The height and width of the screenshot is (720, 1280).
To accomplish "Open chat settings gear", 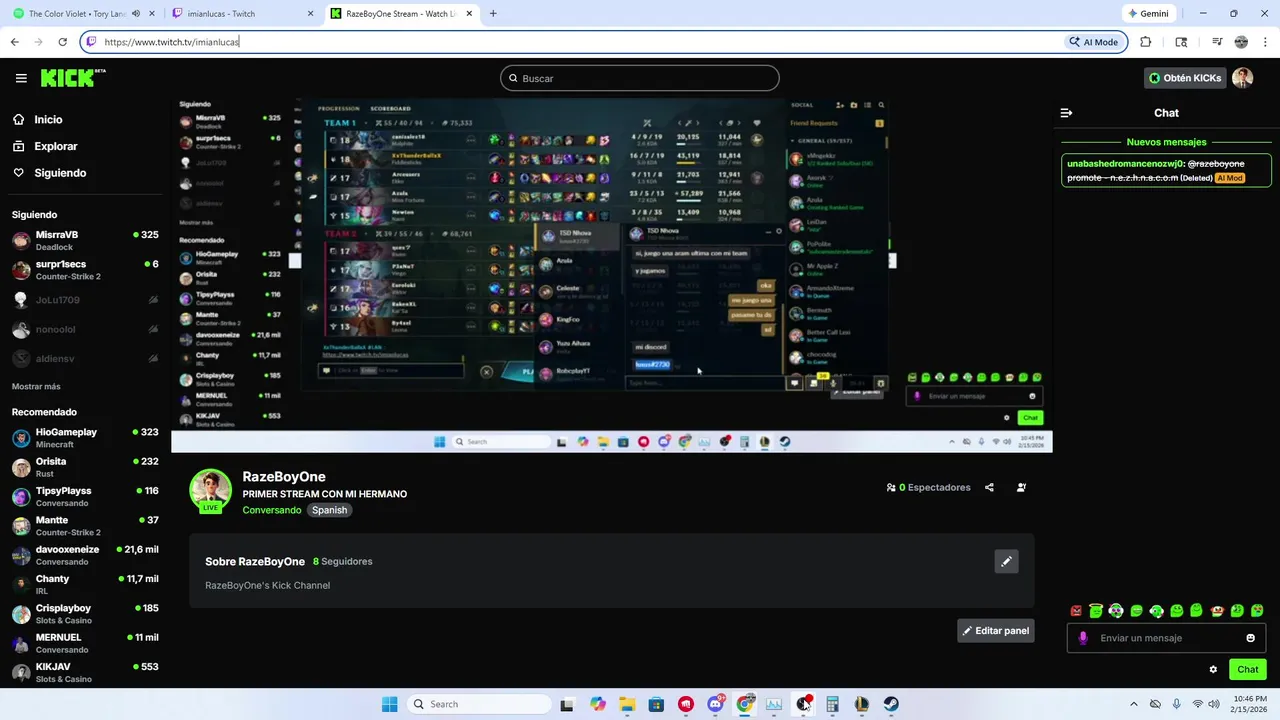I will [1213, 670].
